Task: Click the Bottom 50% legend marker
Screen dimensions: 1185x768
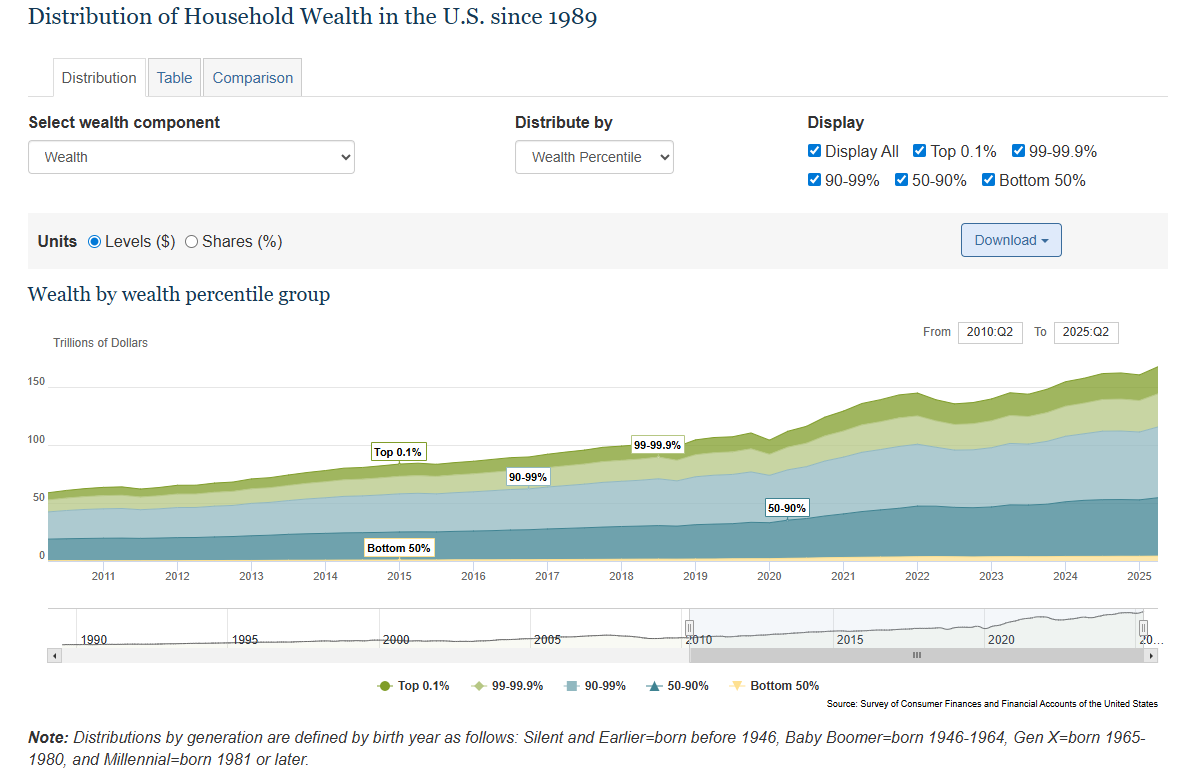Action: [x=737, y=686]
